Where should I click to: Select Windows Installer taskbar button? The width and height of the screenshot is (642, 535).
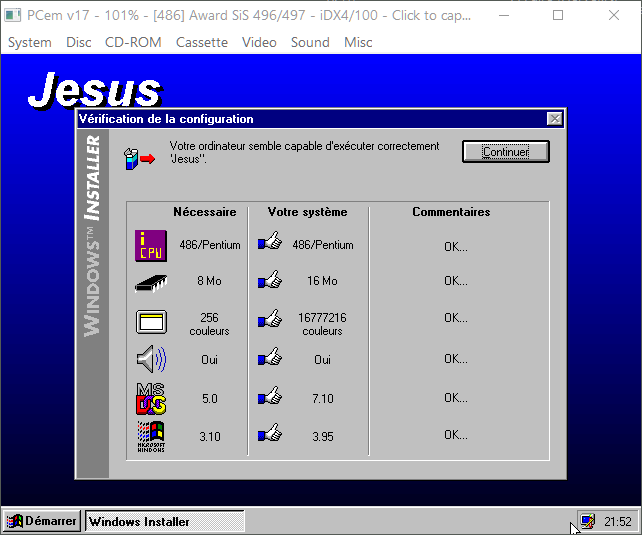164,521
